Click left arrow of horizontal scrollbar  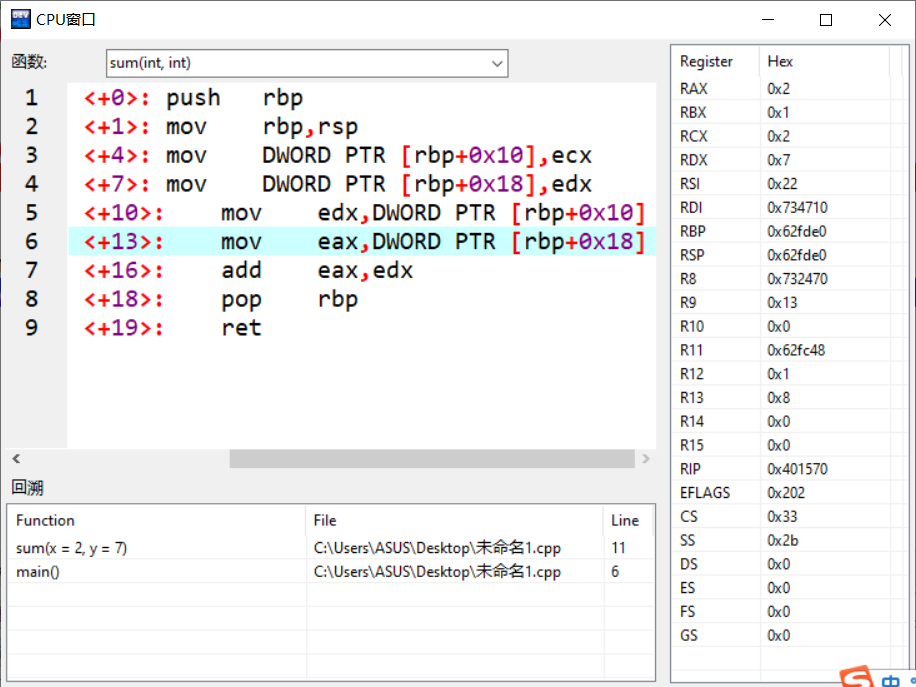[16, 459]
